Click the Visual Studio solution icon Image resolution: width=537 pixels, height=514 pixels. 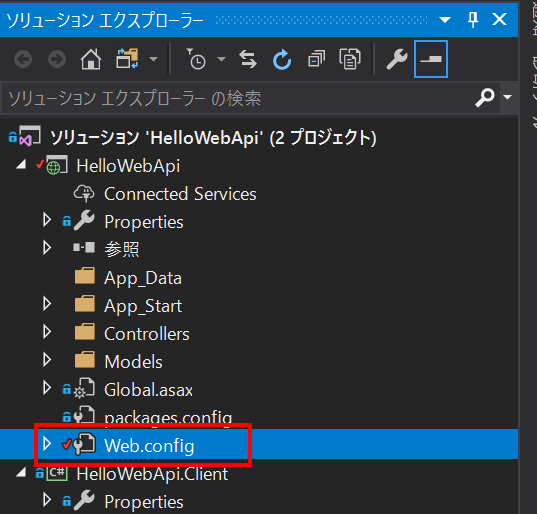(29, 136)
